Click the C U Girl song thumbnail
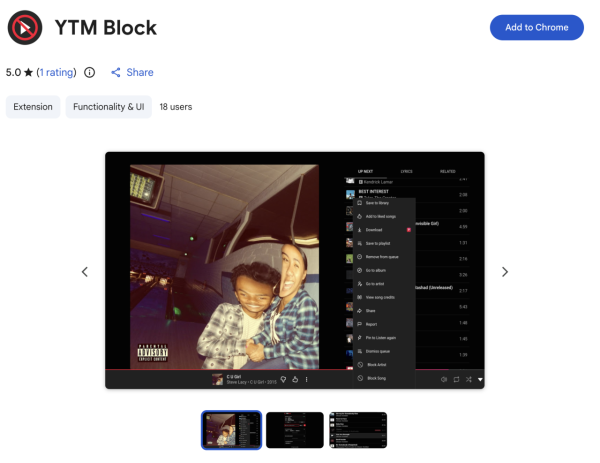 [x=217, y=380]
